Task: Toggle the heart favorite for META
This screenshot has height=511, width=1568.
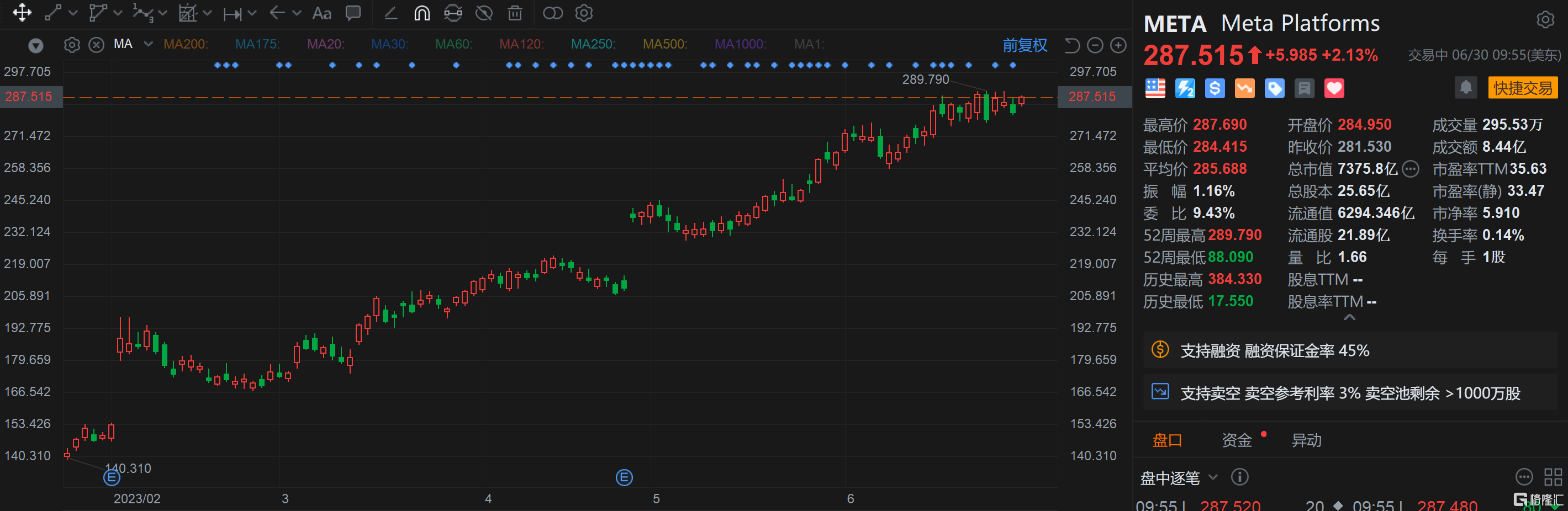Action: 1334,88
